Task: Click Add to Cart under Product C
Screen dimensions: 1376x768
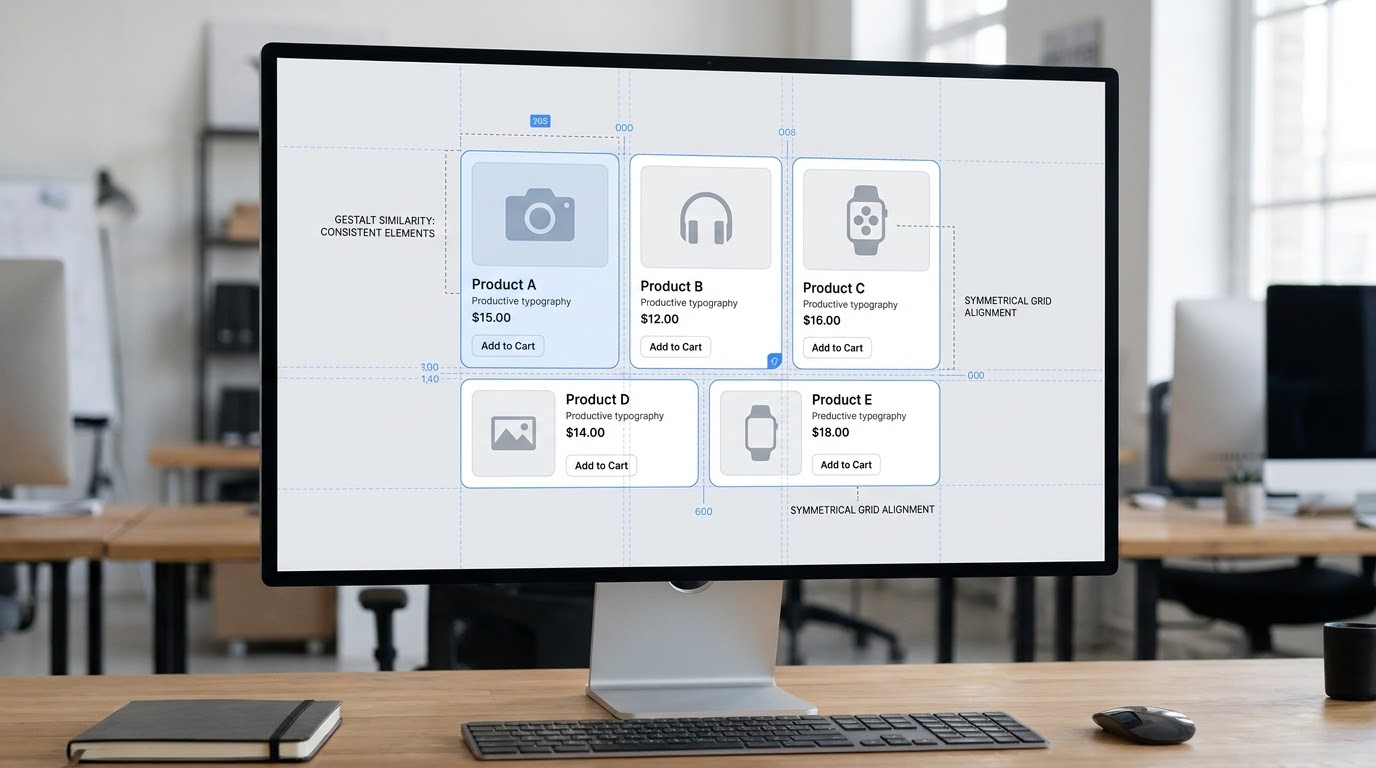Action: (837, 348)
